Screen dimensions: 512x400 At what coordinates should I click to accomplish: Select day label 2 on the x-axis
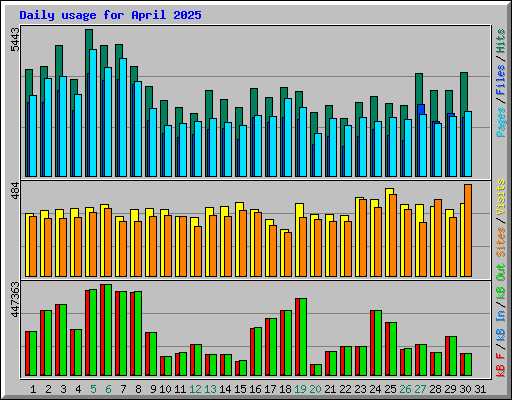point(48,389)
